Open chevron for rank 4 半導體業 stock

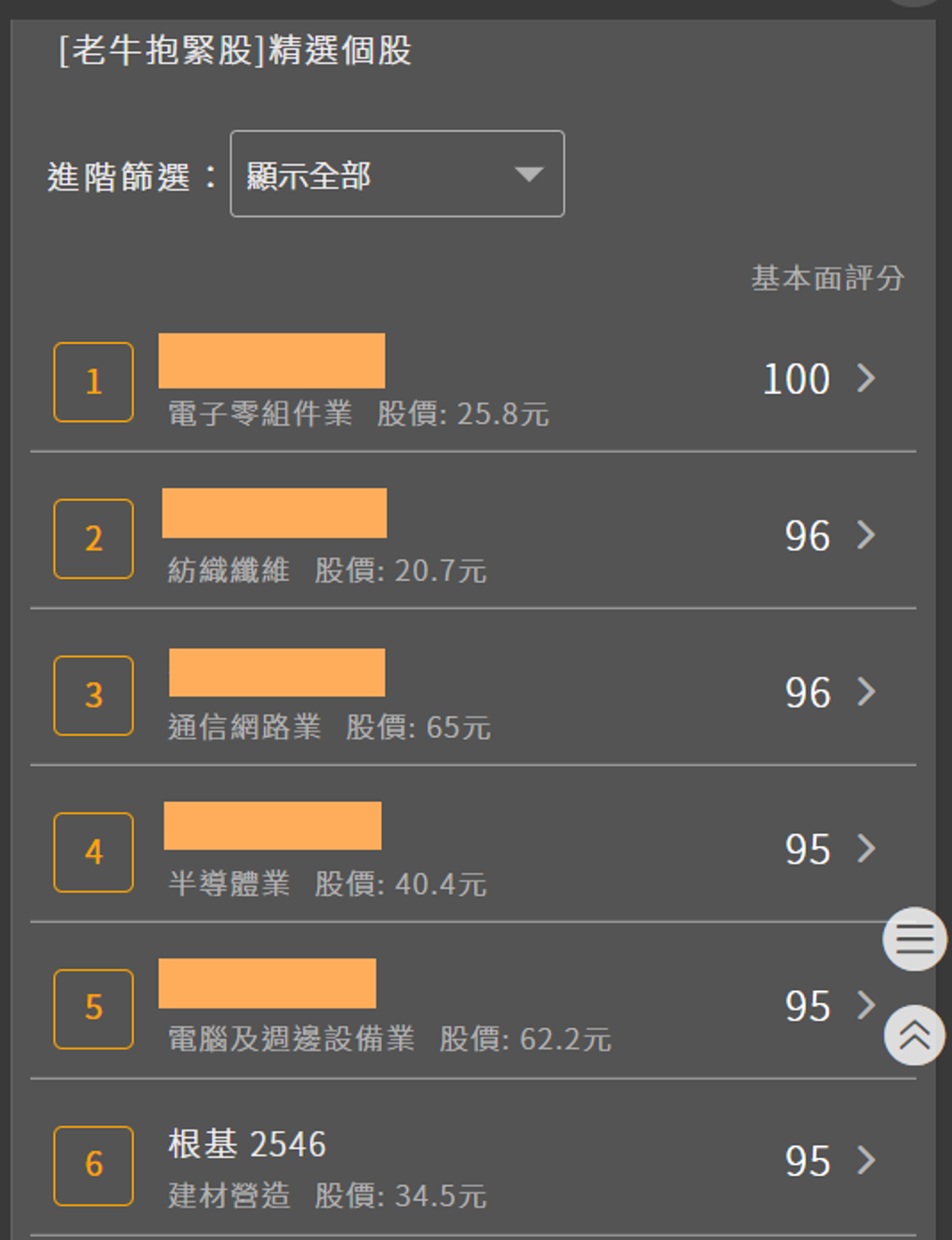(866, 848)
